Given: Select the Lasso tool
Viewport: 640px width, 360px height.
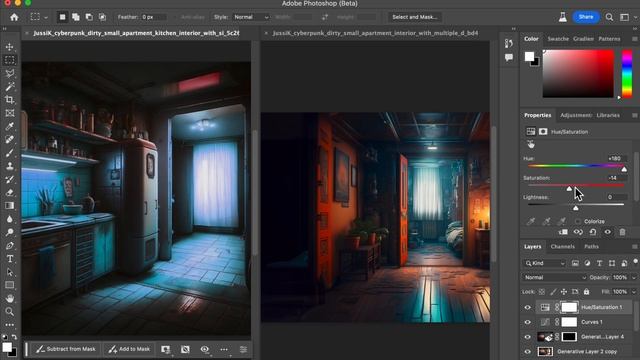Looking at the screenshot, I should pos(10,73).
